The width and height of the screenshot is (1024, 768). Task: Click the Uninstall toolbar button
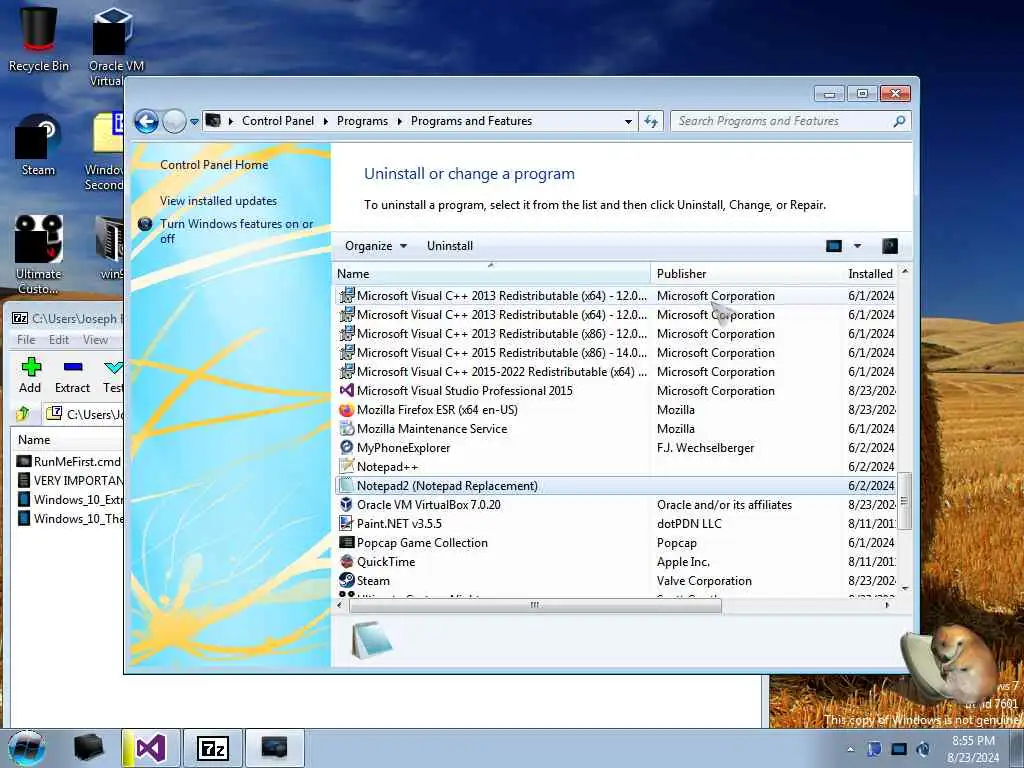tap(449, 246)
